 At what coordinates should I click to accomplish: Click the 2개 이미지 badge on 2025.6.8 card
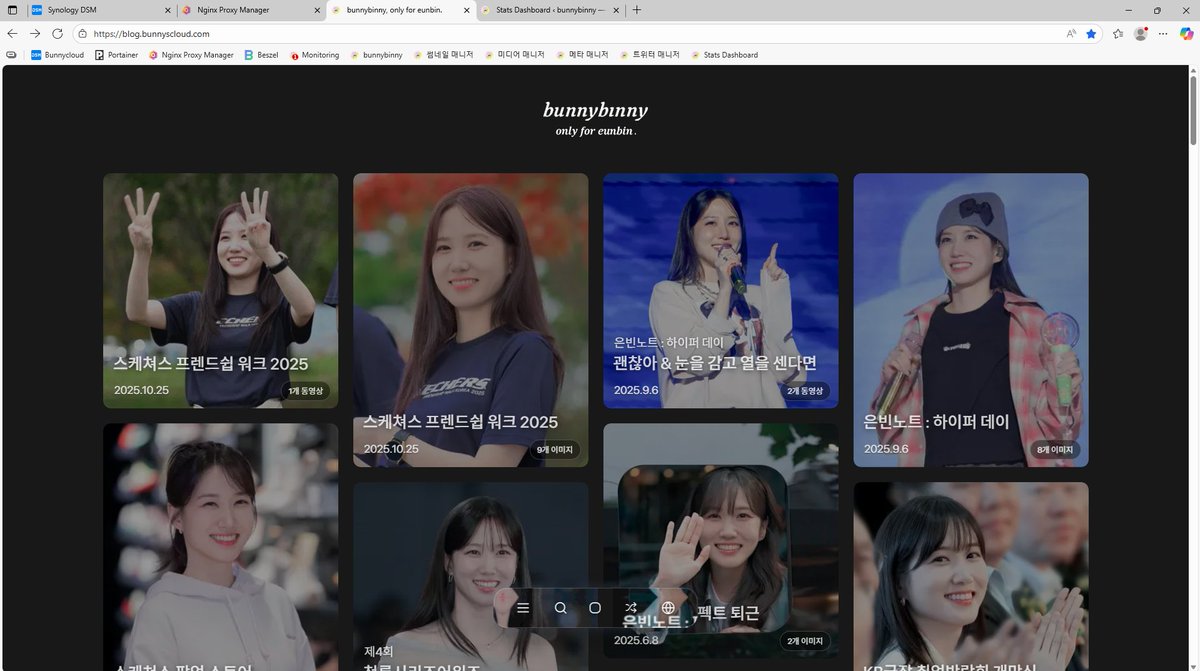[x=805, y=641]
